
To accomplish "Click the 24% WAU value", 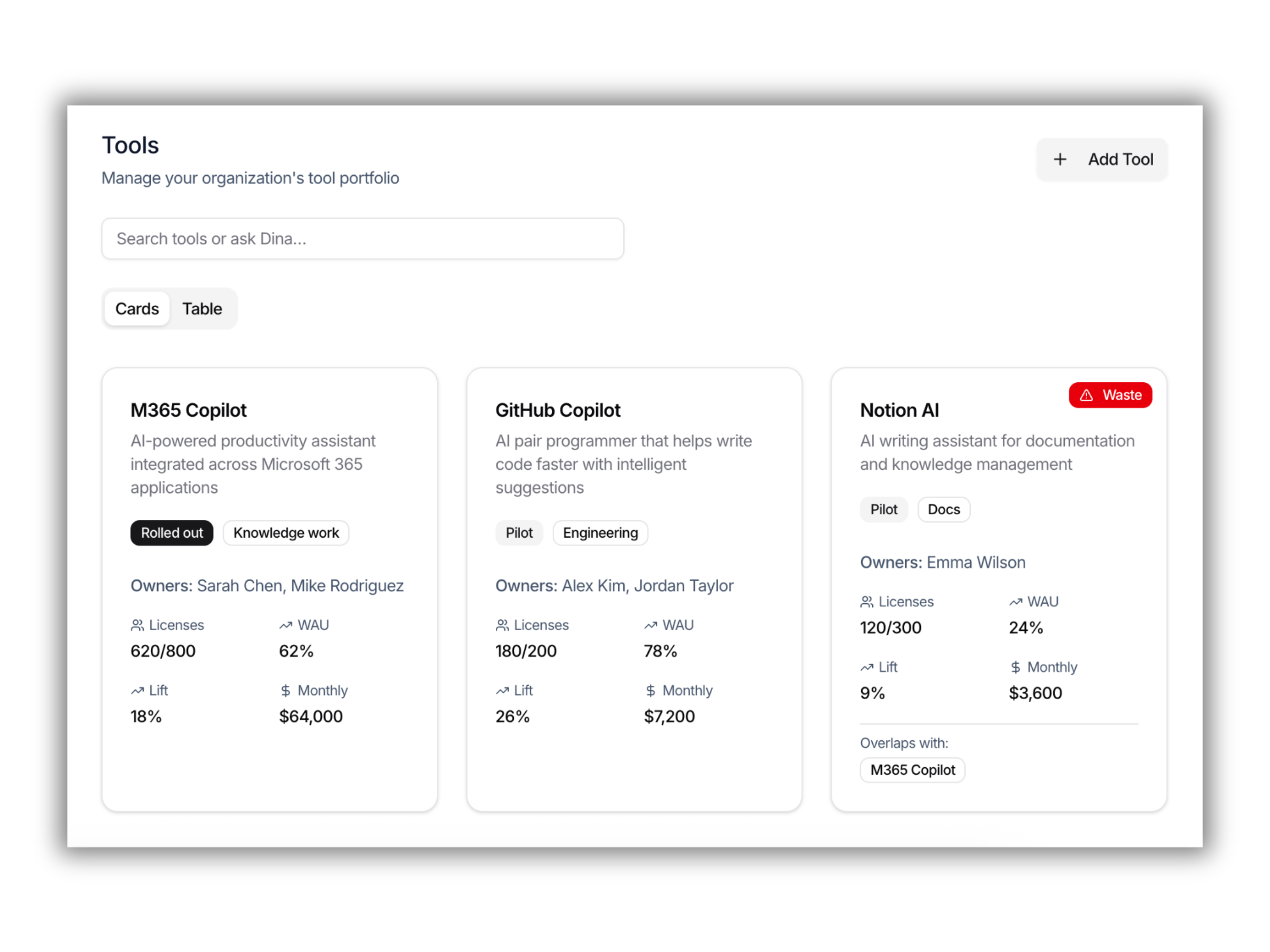I will point(1026,627).
